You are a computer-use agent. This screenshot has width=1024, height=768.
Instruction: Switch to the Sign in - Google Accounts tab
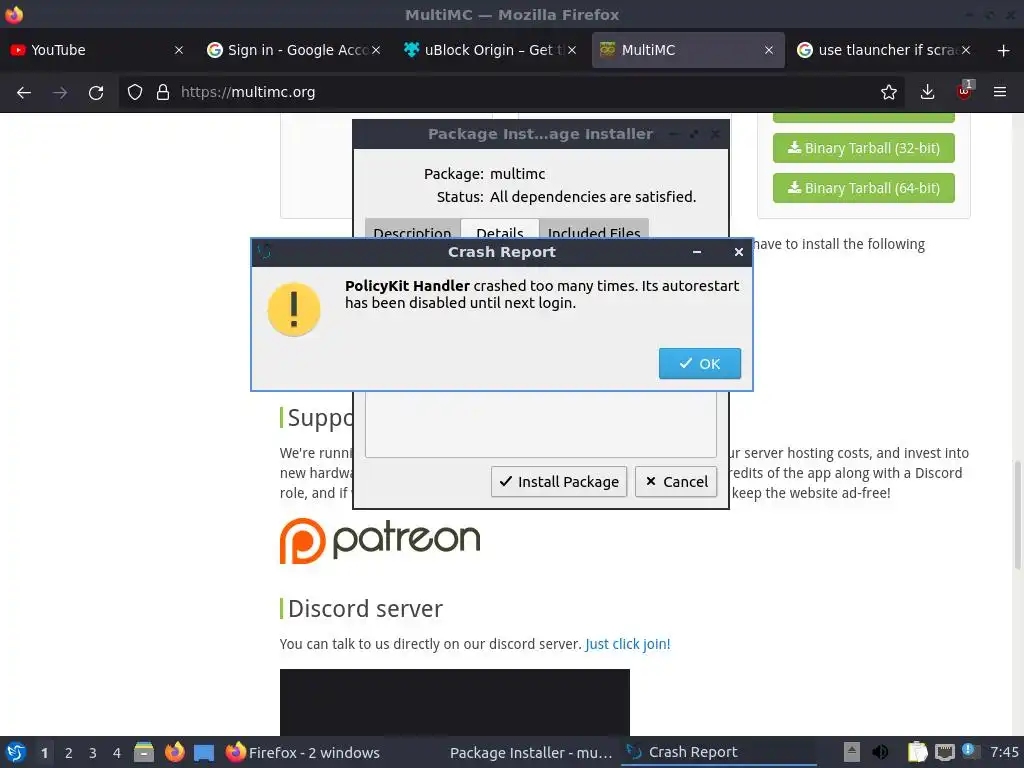pos(294,50)
